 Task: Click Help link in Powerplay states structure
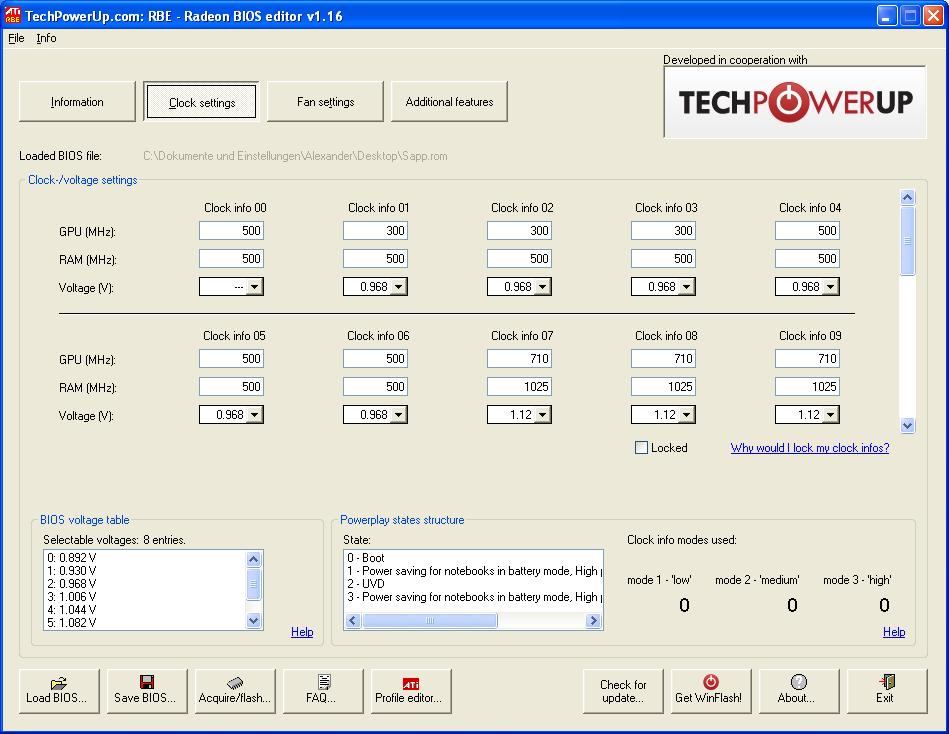click(x=894, y=632)
